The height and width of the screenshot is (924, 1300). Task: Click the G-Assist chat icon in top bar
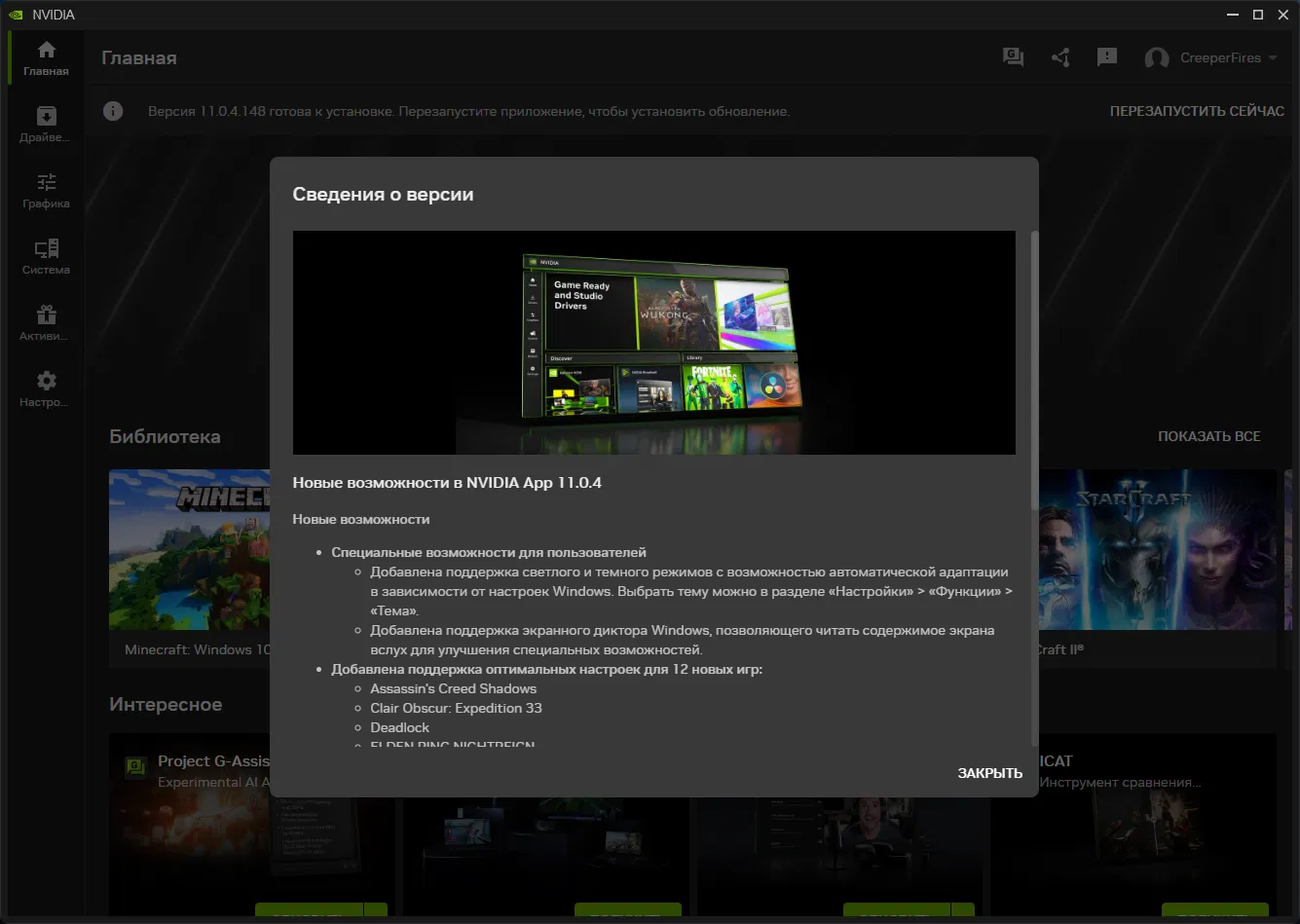click(x=1013, y=57)
